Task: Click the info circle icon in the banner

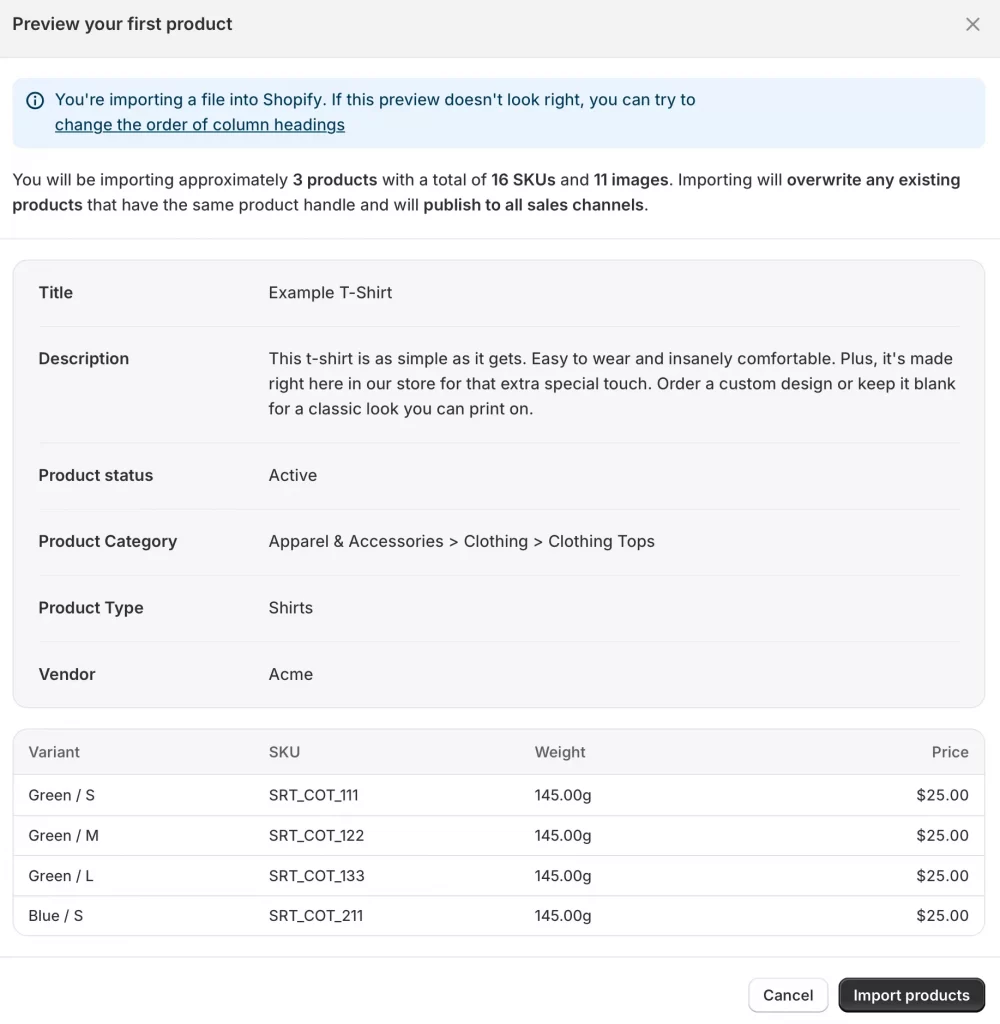Action: 35,100
